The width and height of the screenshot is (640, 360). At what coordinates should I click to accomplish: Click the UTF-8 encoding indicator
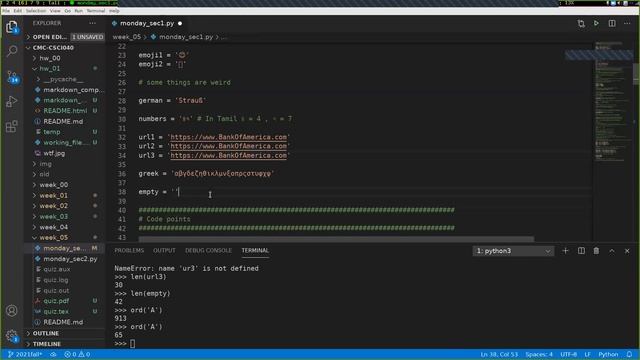[x=568, y=354]
